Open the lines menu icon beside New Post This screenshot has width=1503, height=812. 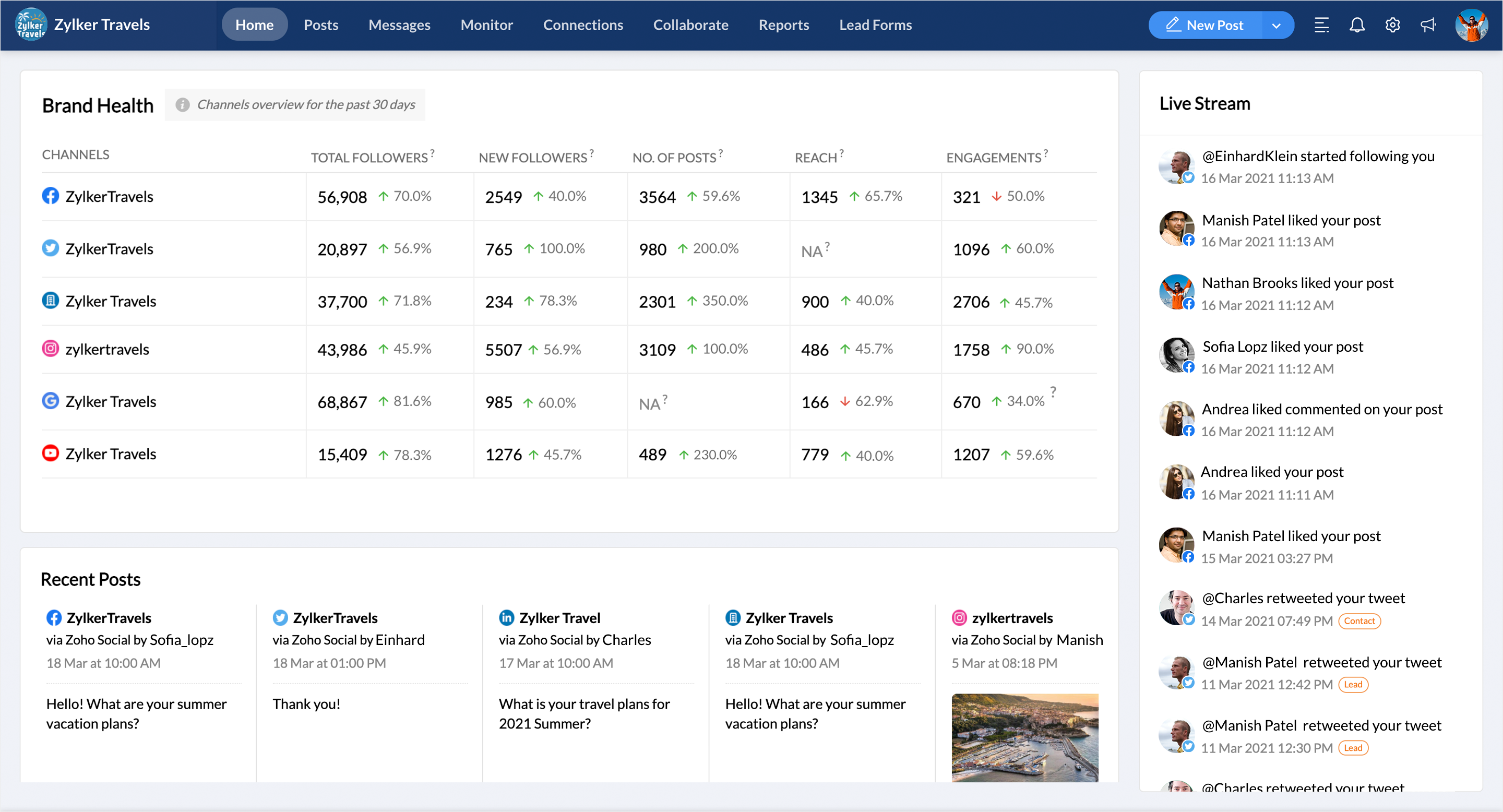tap(1321, 25)
